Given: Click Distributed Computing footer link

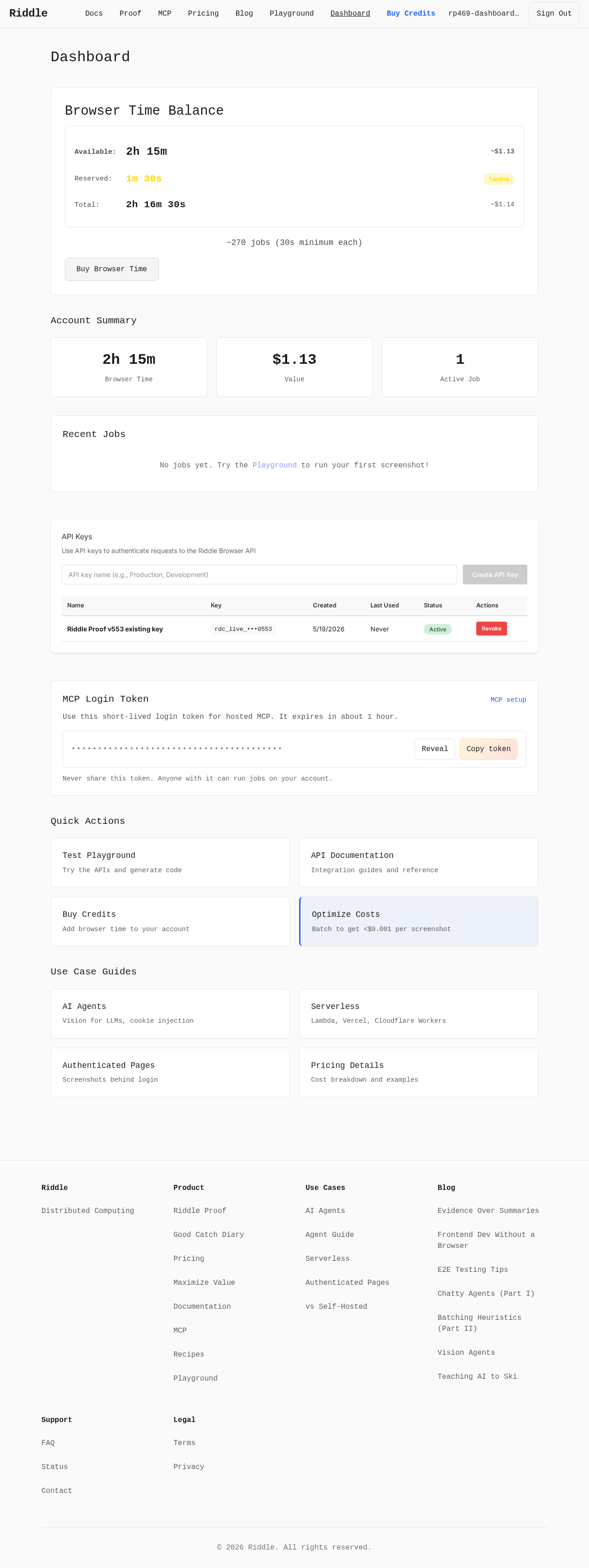Looking at the screenshot, I should 87,1211.
